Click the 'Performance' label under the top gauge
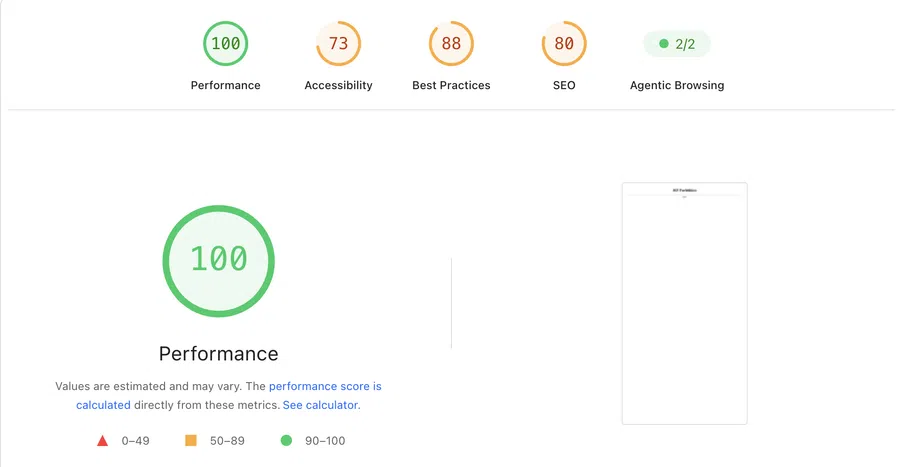Image resolution: width=900 pixels, height=467 pixels. 226,85
